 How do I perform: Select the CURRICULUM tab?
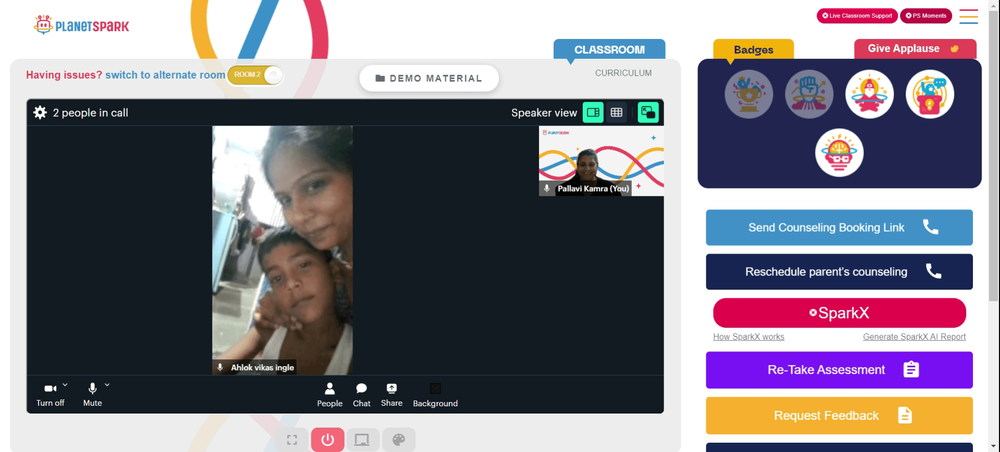tap(623, 73)
